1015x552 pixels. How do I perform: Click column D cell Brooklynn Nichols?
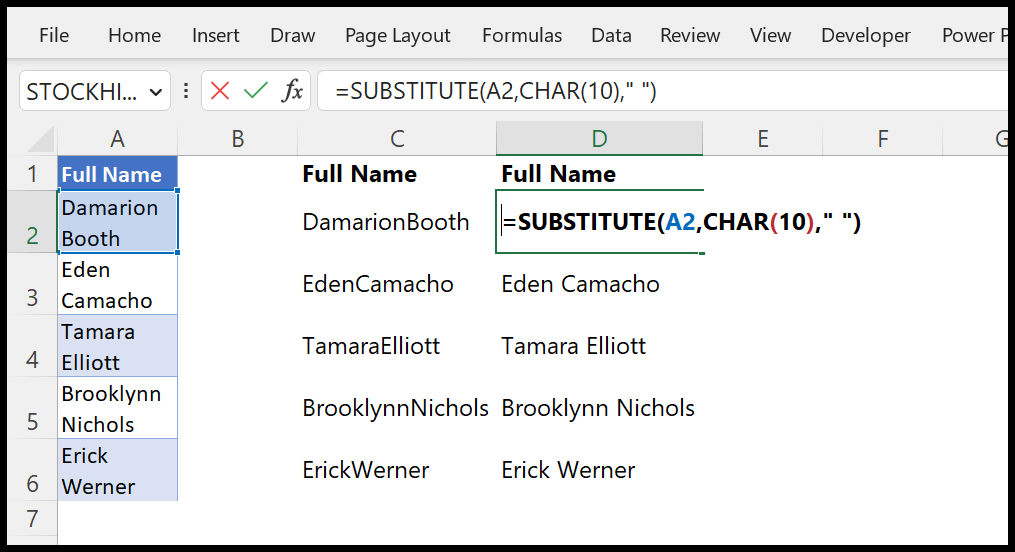point(599,408)
